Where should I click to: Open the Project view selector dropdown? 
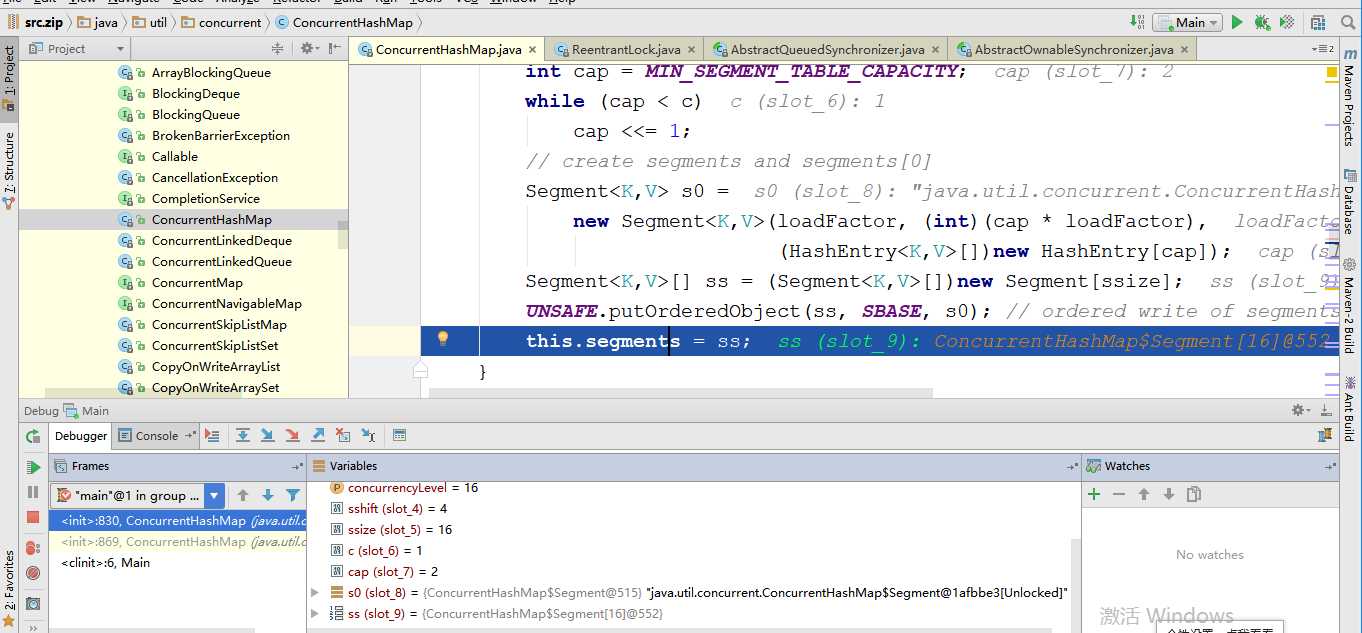point(77,48)
